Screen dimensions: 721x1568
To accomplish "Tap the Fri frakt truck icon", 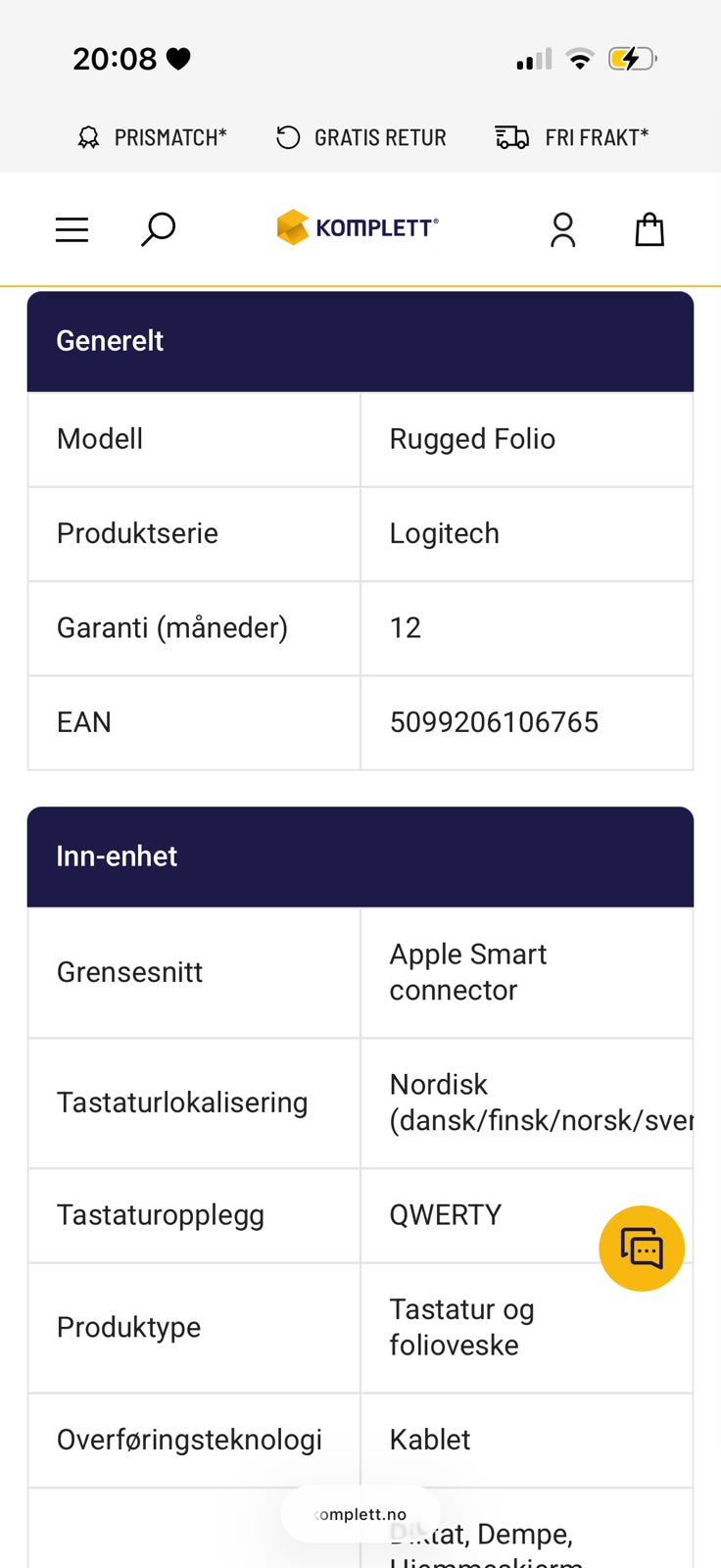I will 512,137.
